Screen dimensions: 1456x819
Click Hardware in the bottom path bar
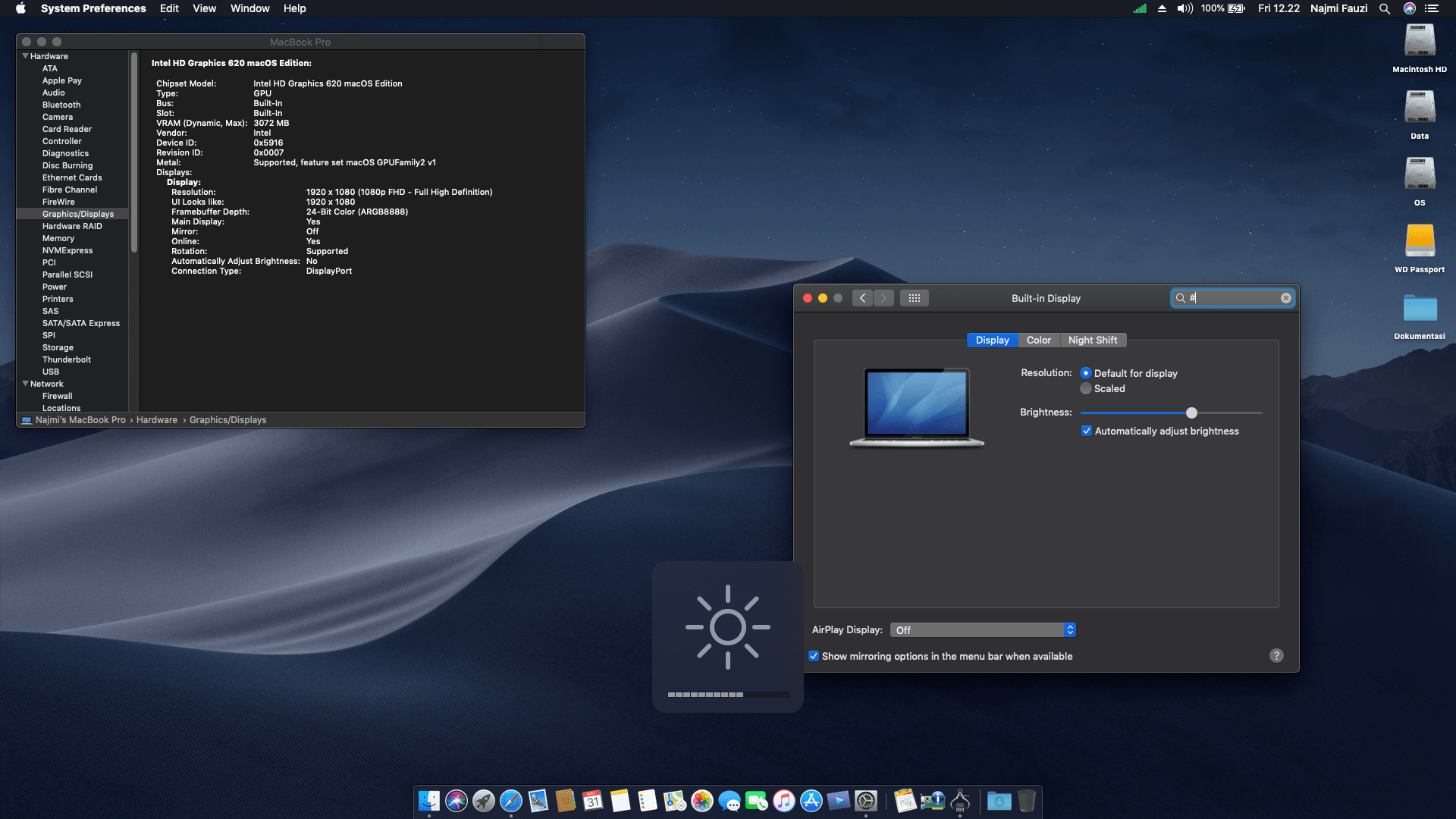157,420
